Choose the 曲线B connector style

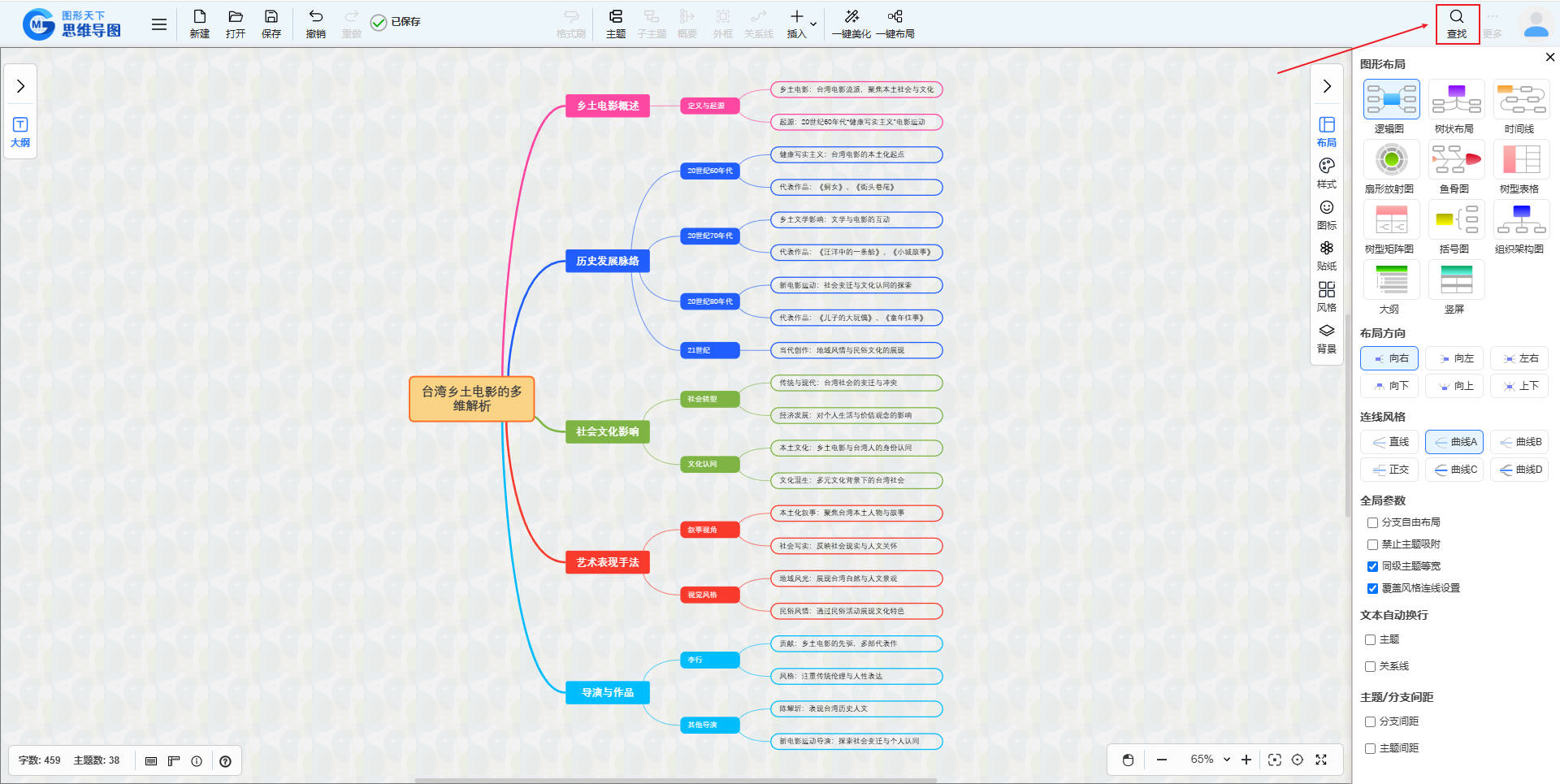pos(1519,442)
